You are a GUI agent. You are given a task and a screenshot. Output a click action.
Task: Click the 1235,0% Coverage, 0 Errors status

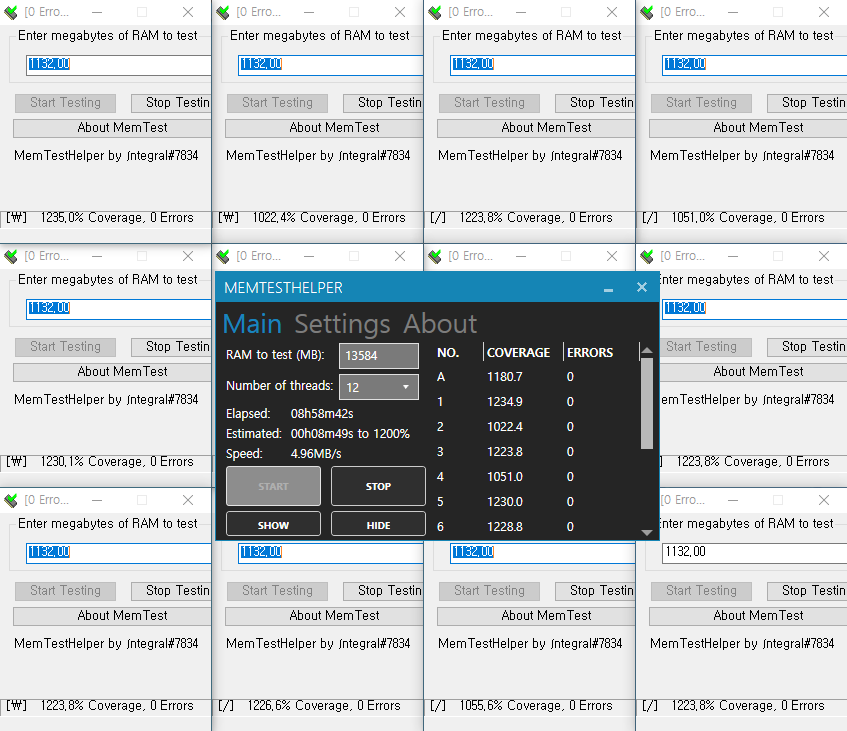(117, 218)
